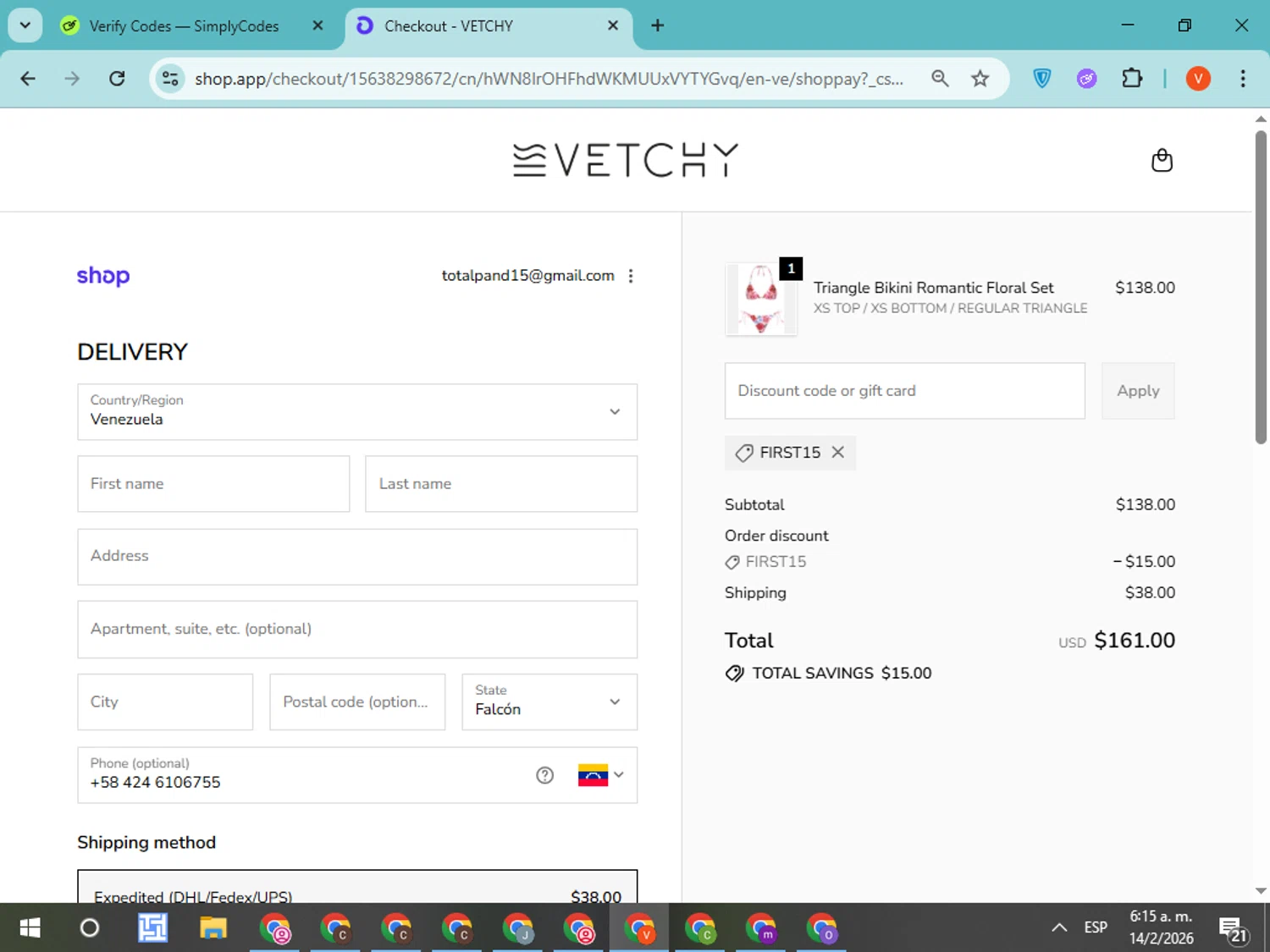The image size is (1270, 952).
Task: Click the Postal code field
Action: 357,702
